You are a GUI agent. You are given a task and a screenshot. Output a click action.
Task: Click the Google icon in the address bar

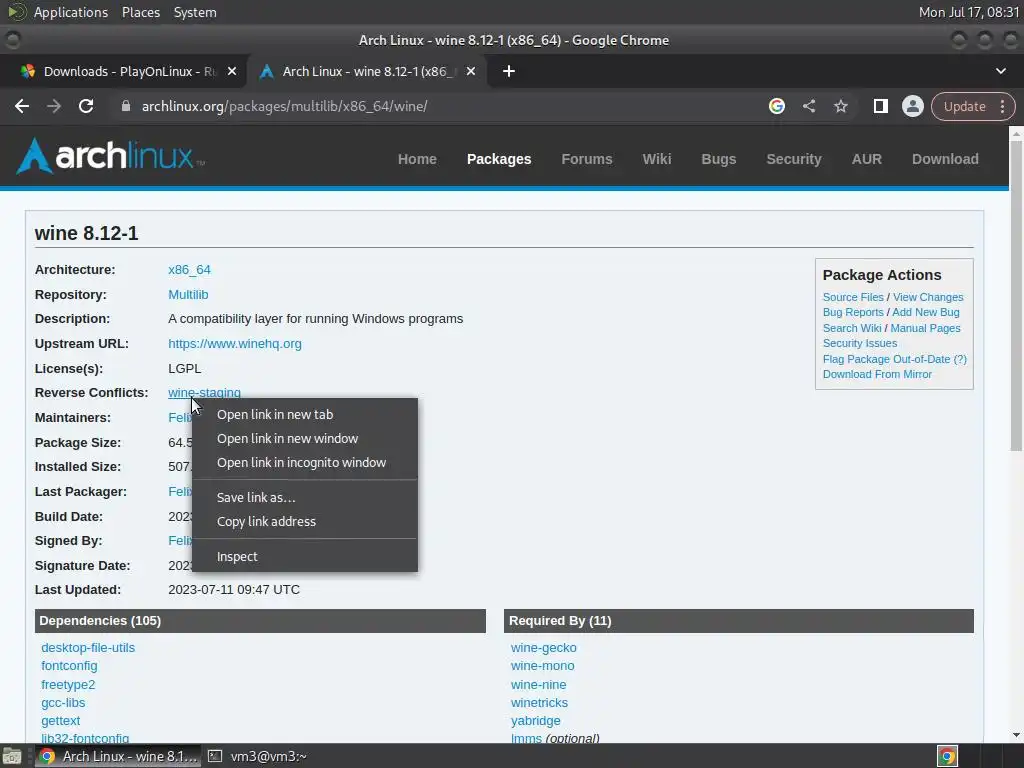[776, 106]
